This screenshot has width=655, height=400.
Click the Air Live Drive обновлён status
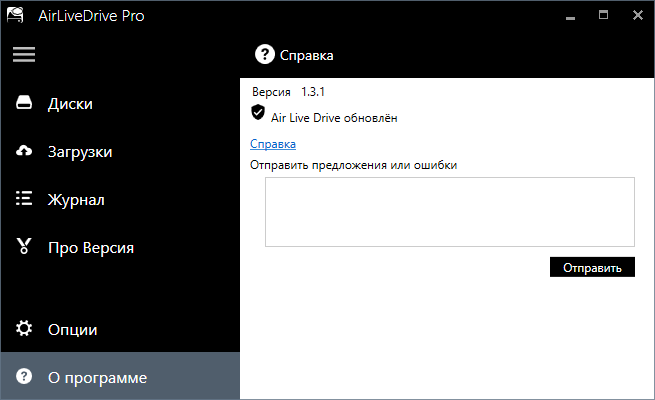tap(334, 118)
